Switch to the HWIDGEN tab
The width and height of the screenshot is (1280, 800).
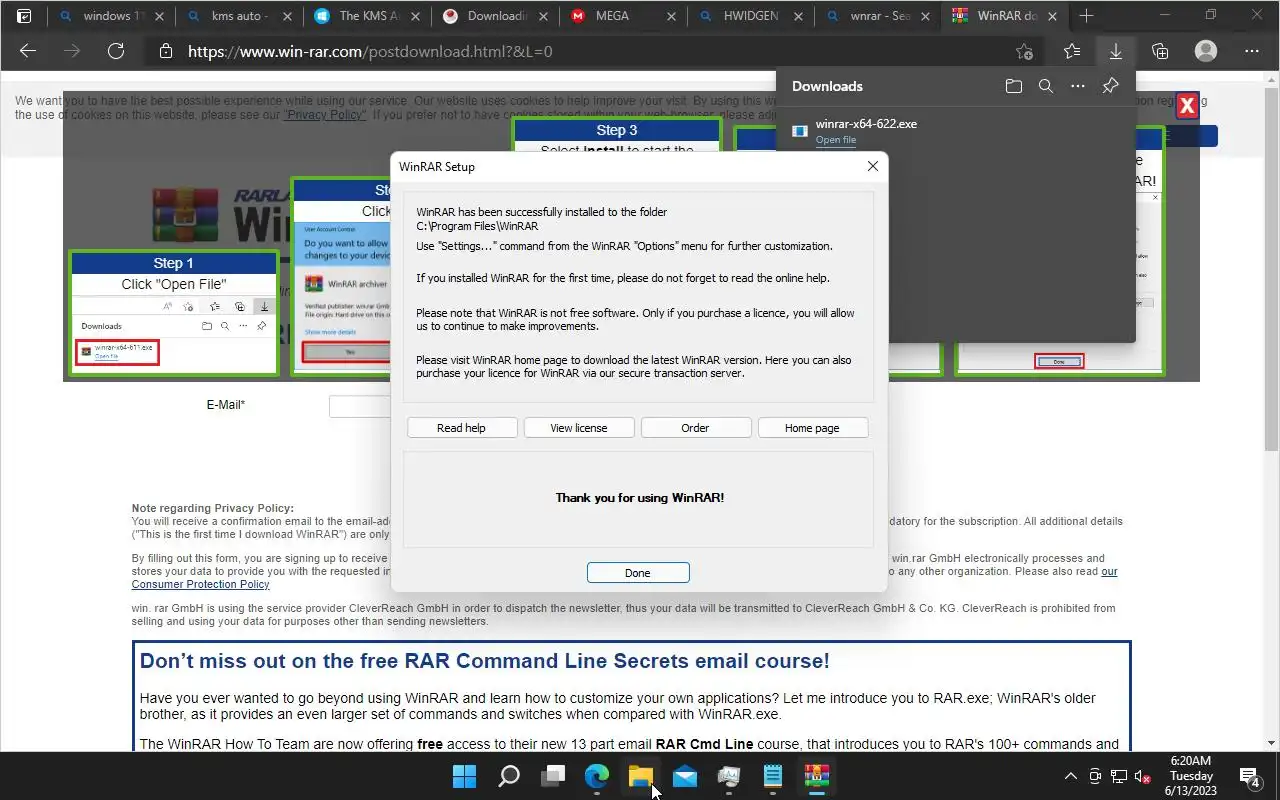coord(750,16)
